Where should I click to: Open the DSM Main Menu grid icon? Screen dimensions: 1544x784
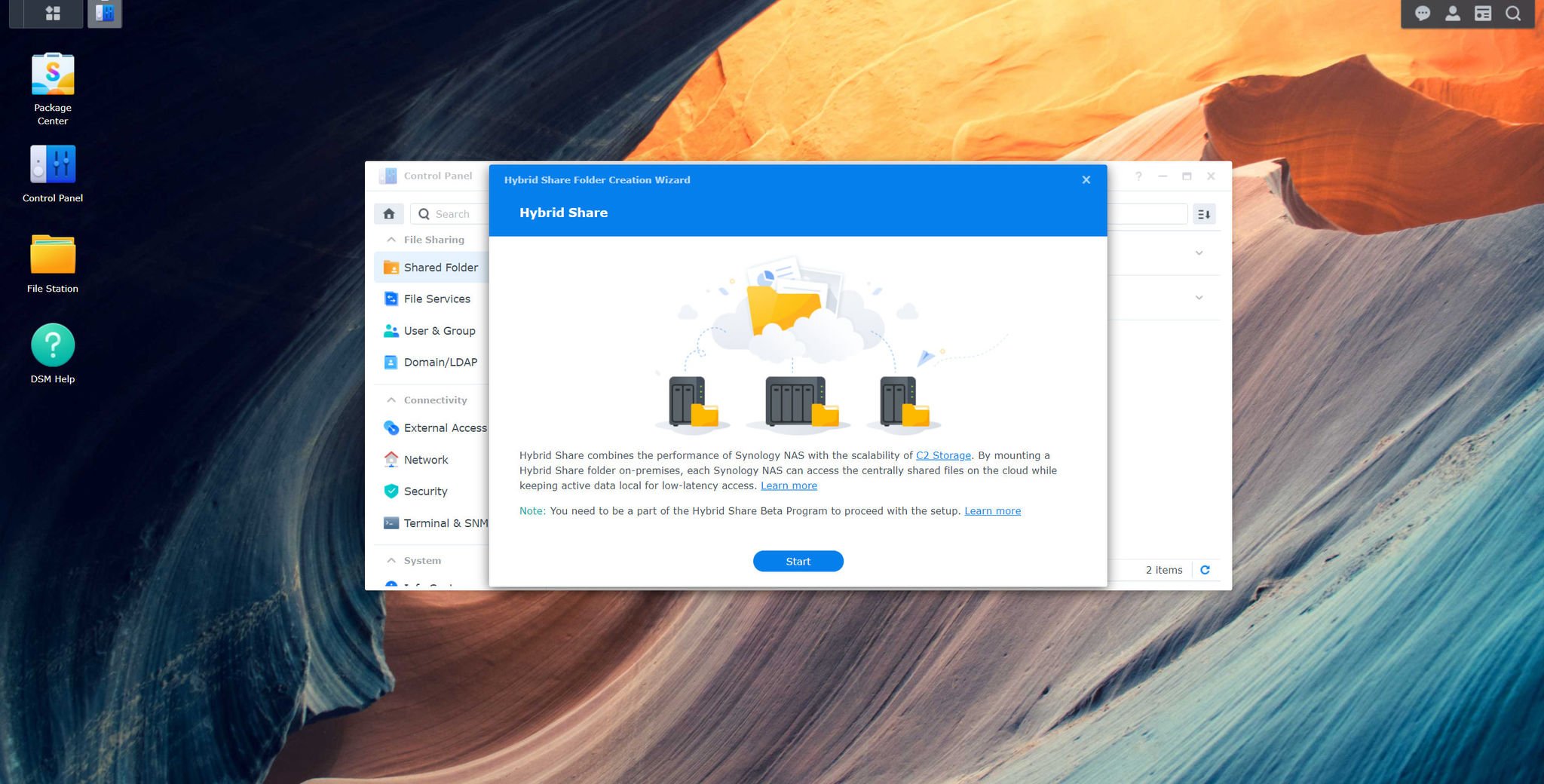pos(53,13)
